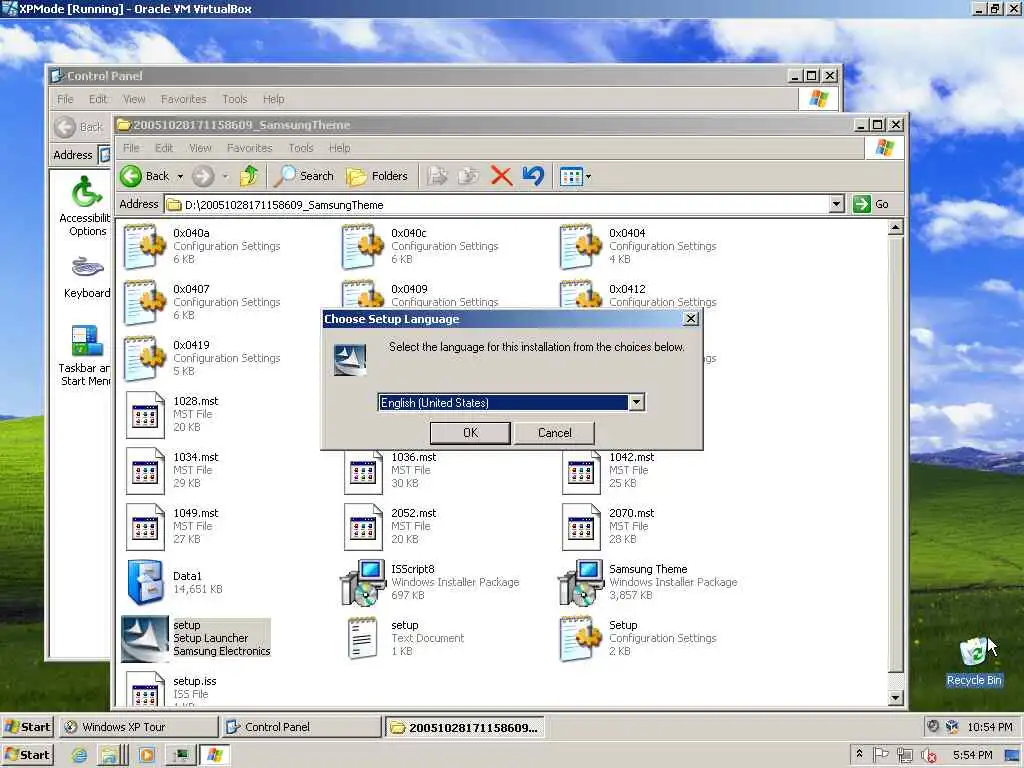Click the Copy To folder toolbar icon
The image size is (1024, 768).
pyautogui.click(x=468, y=176)
